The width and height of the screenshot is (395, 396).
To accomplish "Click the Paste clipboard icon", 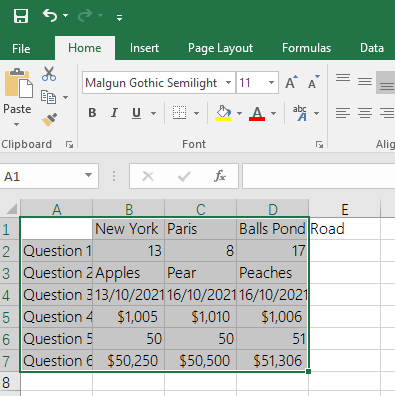I will click(x=18, y=83).
